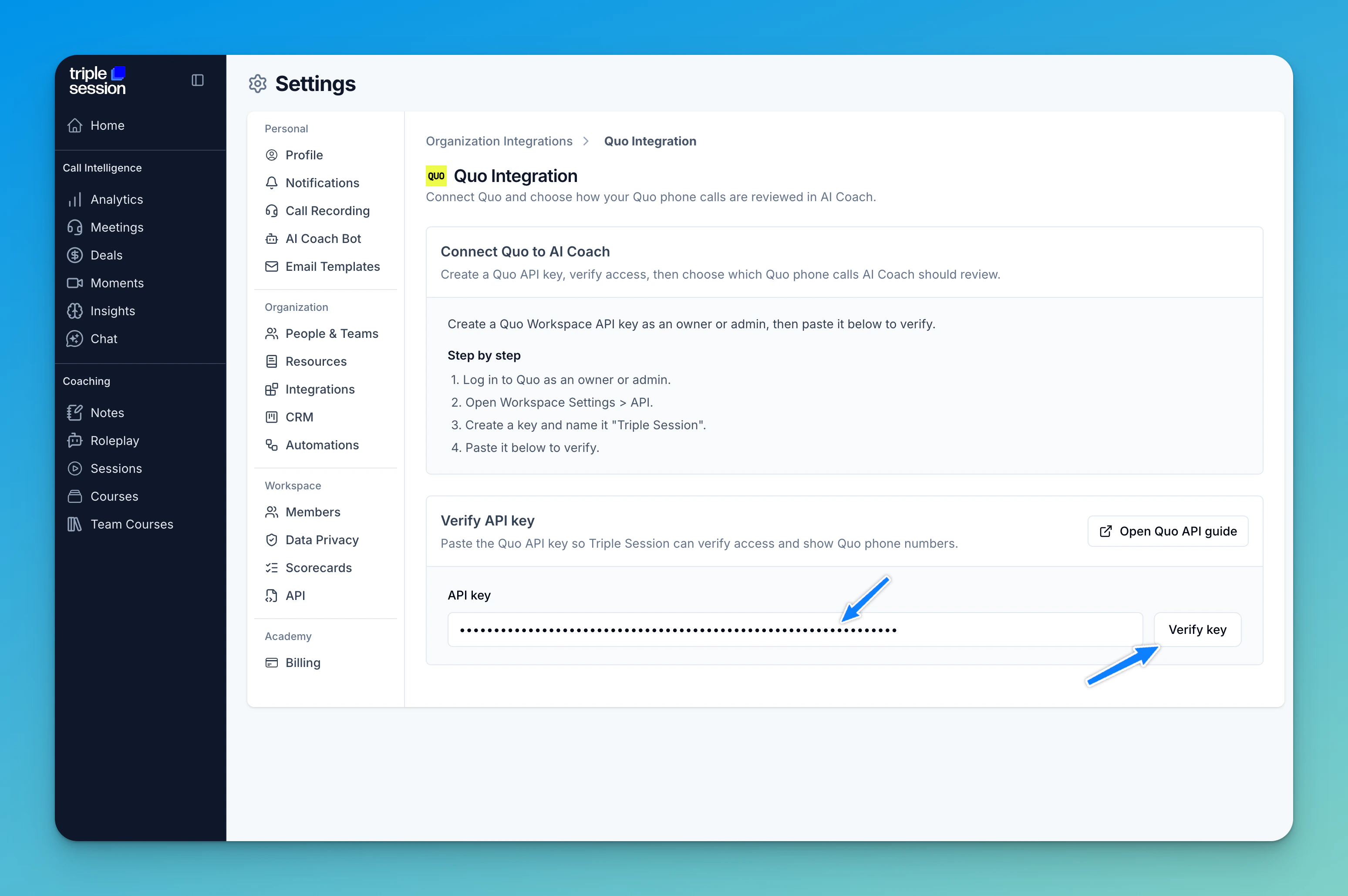Click People & Teams users icon

pyautogui.click(x=272, y=333)
